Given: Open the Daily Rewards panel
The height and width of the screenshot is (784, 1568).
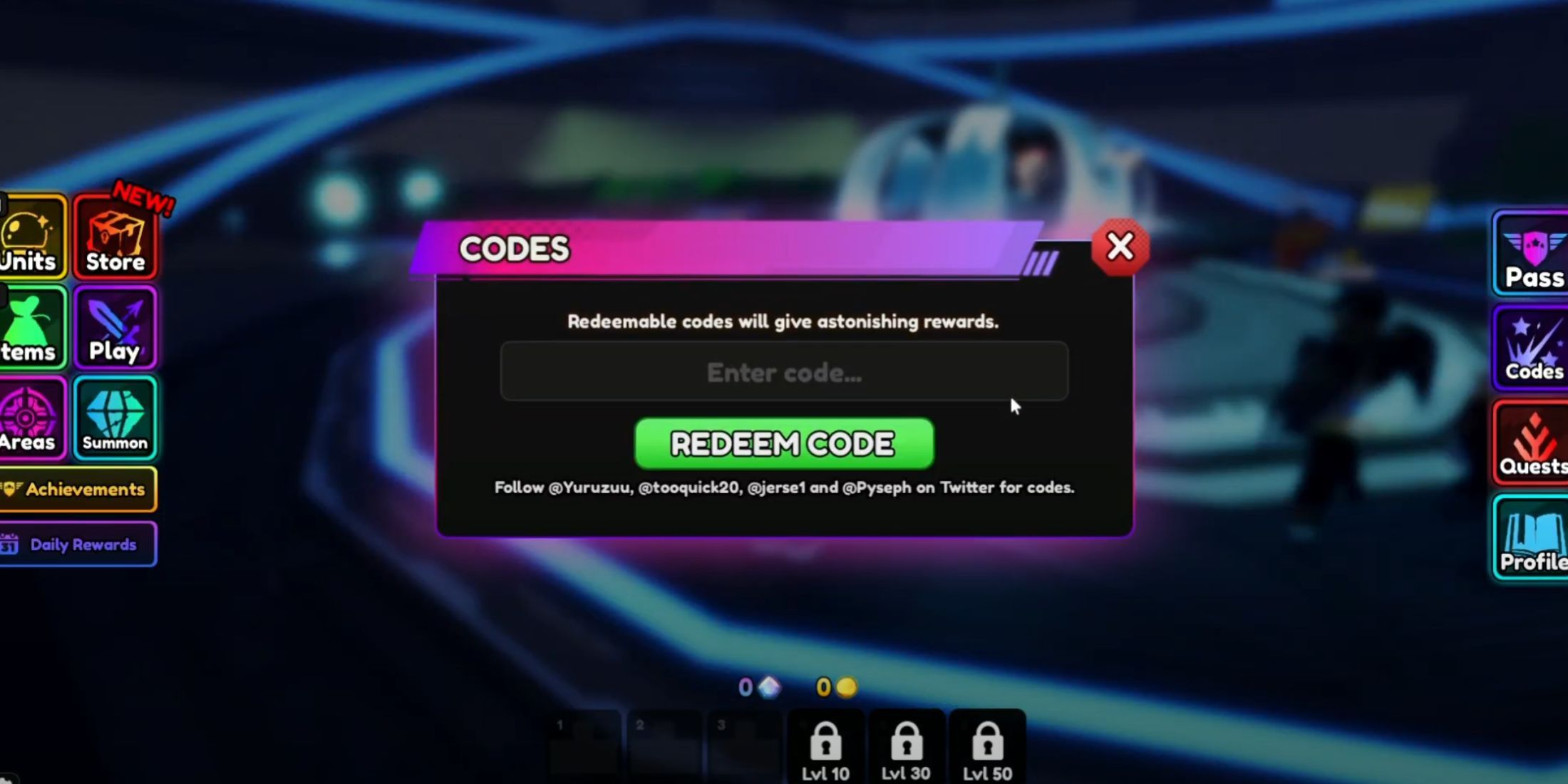Looking at the screenshot, I should 82,544.
